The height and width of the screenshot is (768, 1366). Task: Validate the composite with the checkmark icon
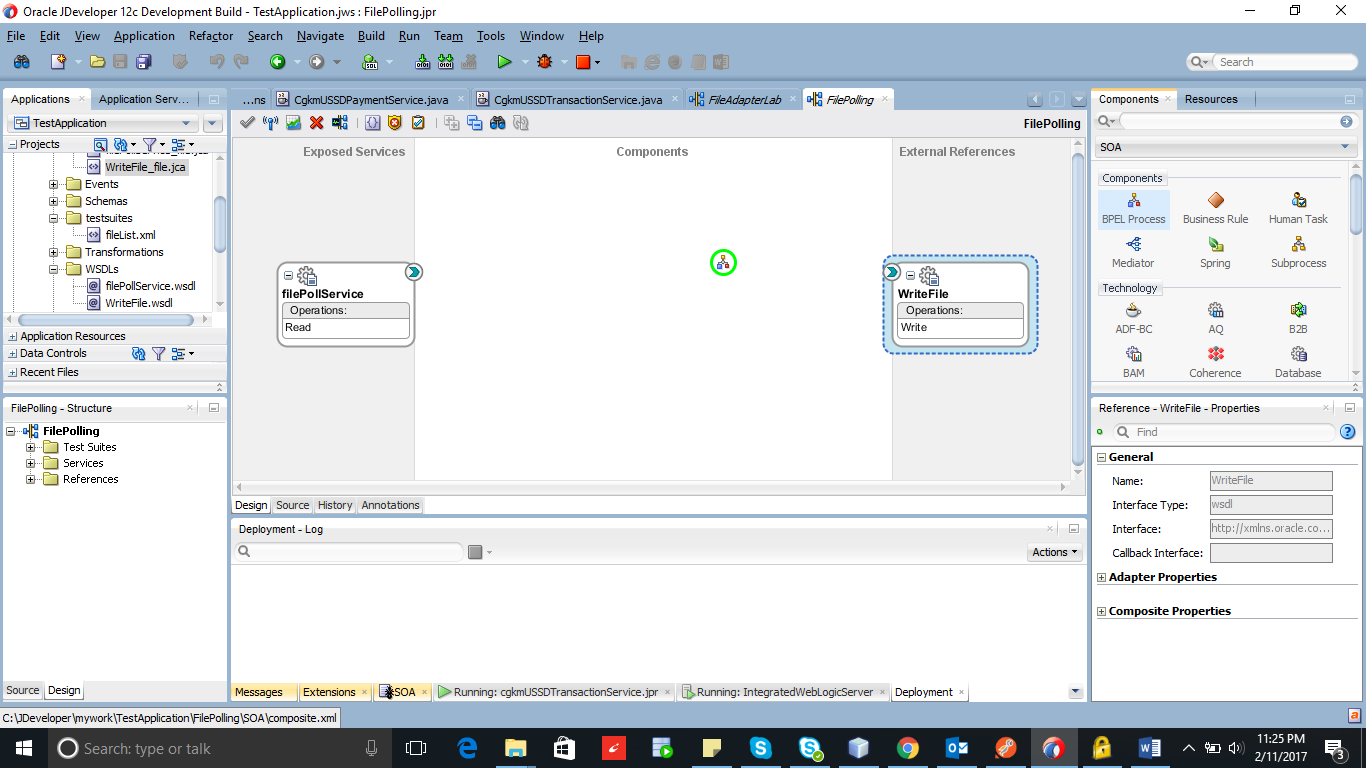[246, 122]
